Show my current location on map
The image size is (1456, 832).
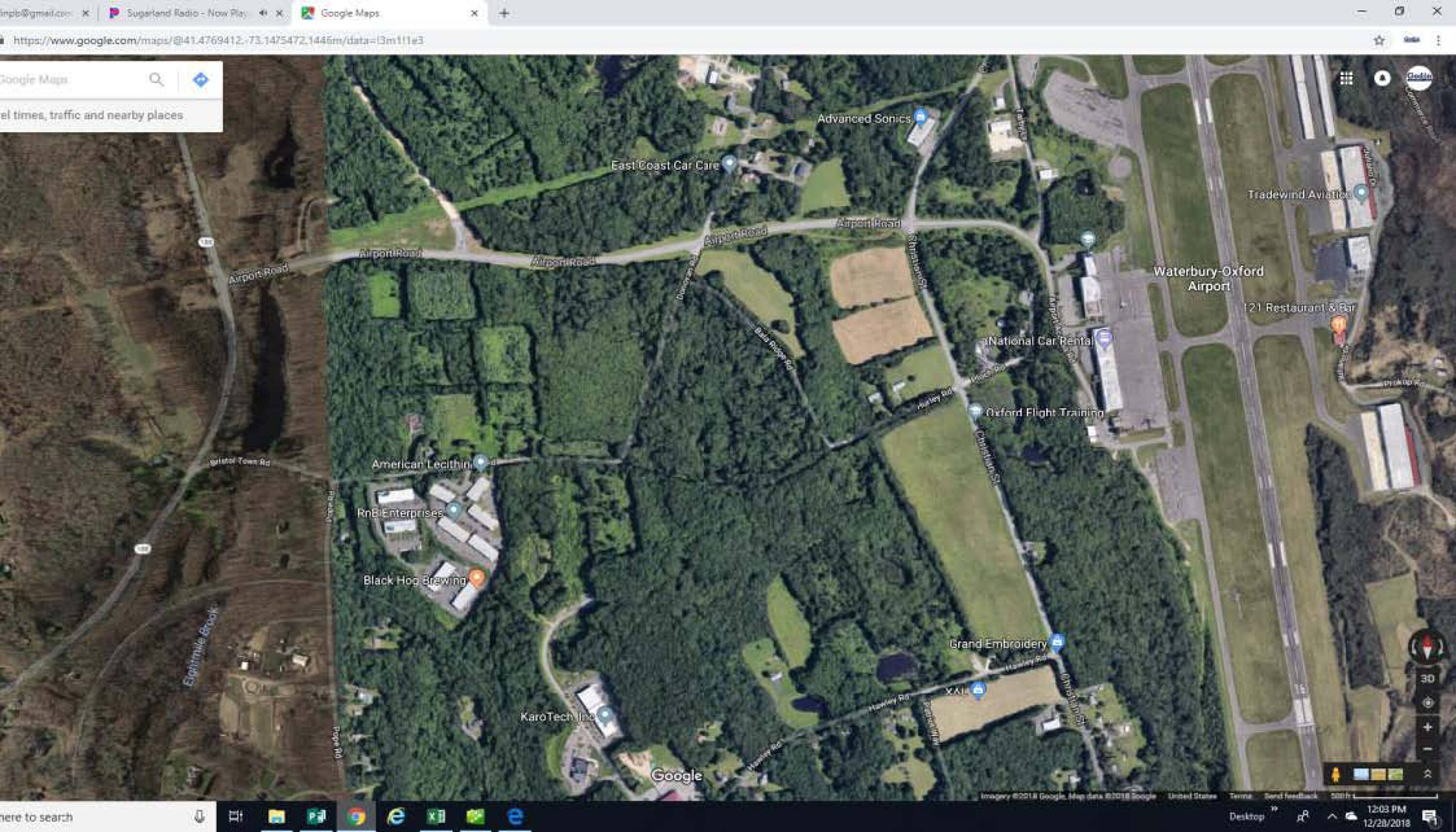click(x=1427, y=703)
